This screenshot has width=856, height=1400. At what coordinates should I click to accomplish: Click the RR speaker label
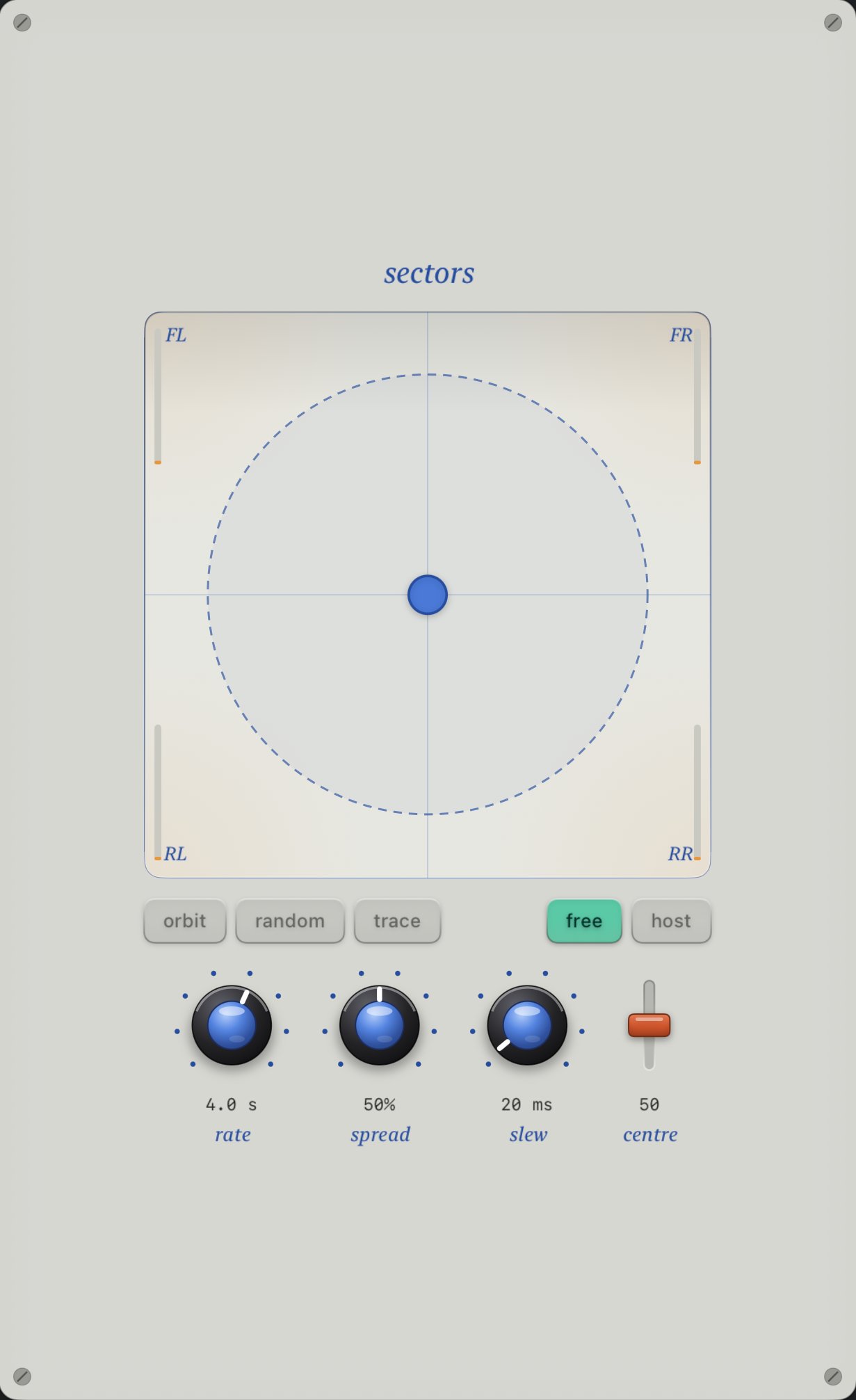(680, 854)
